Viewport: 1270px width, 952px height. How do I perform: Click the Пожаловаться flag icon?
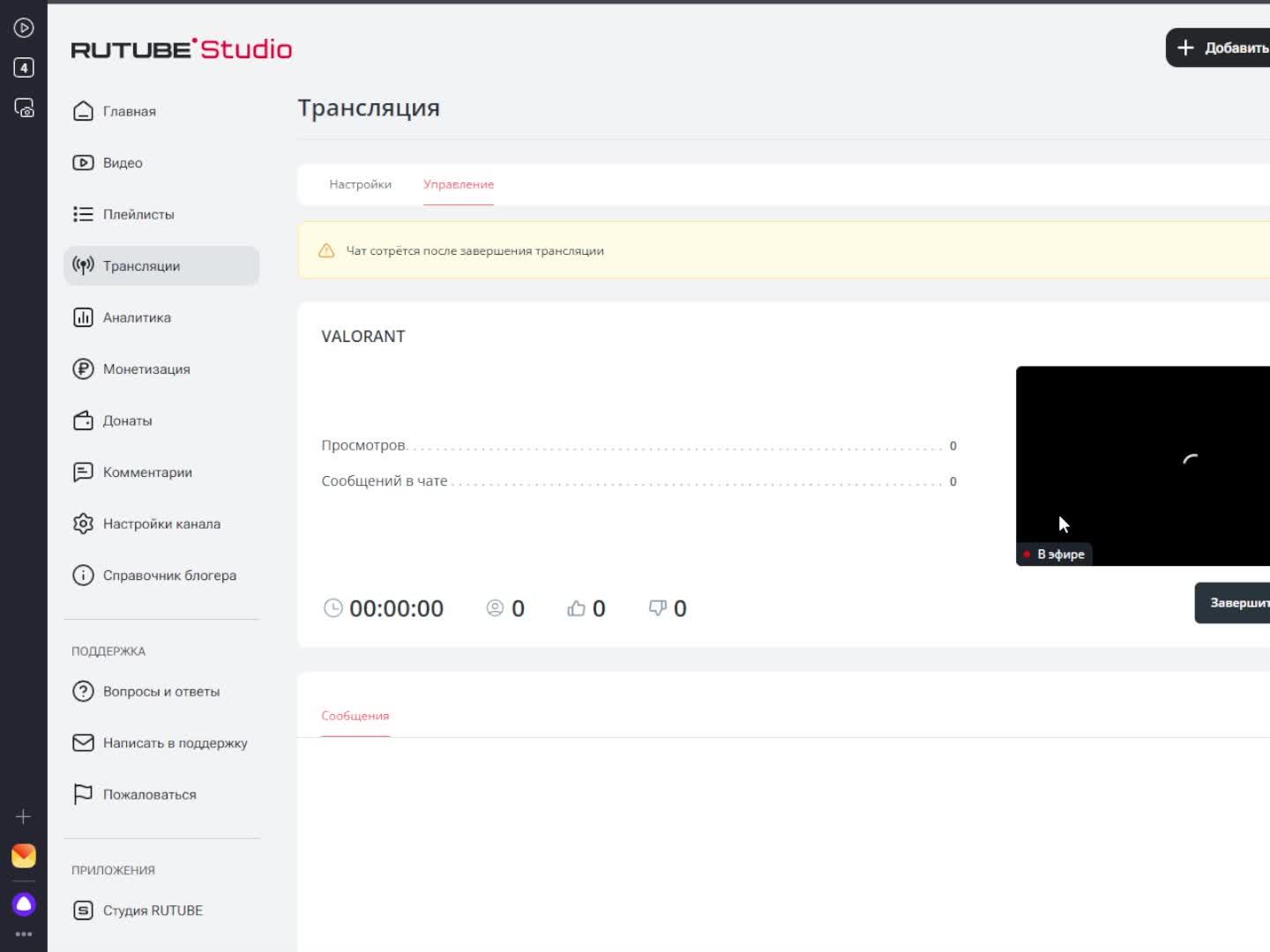(x=83, y=794)
